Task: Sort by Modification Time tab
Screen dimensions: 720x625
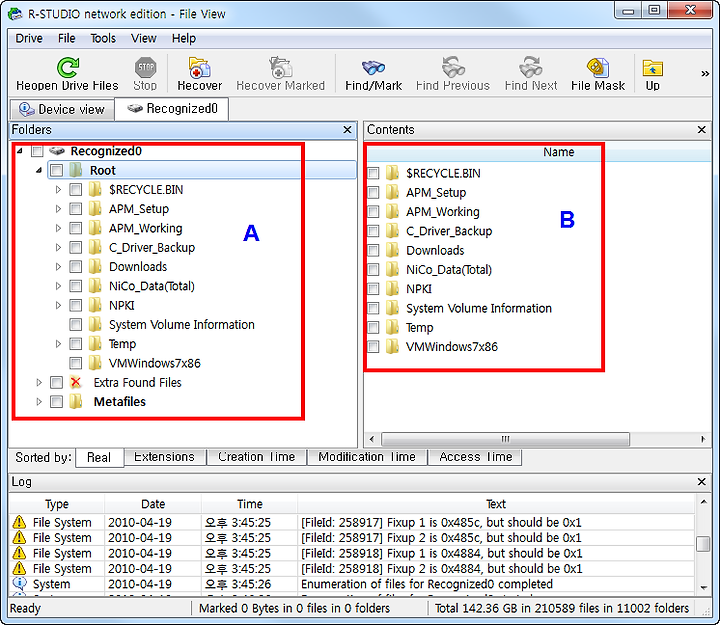Action: (367, 456)
